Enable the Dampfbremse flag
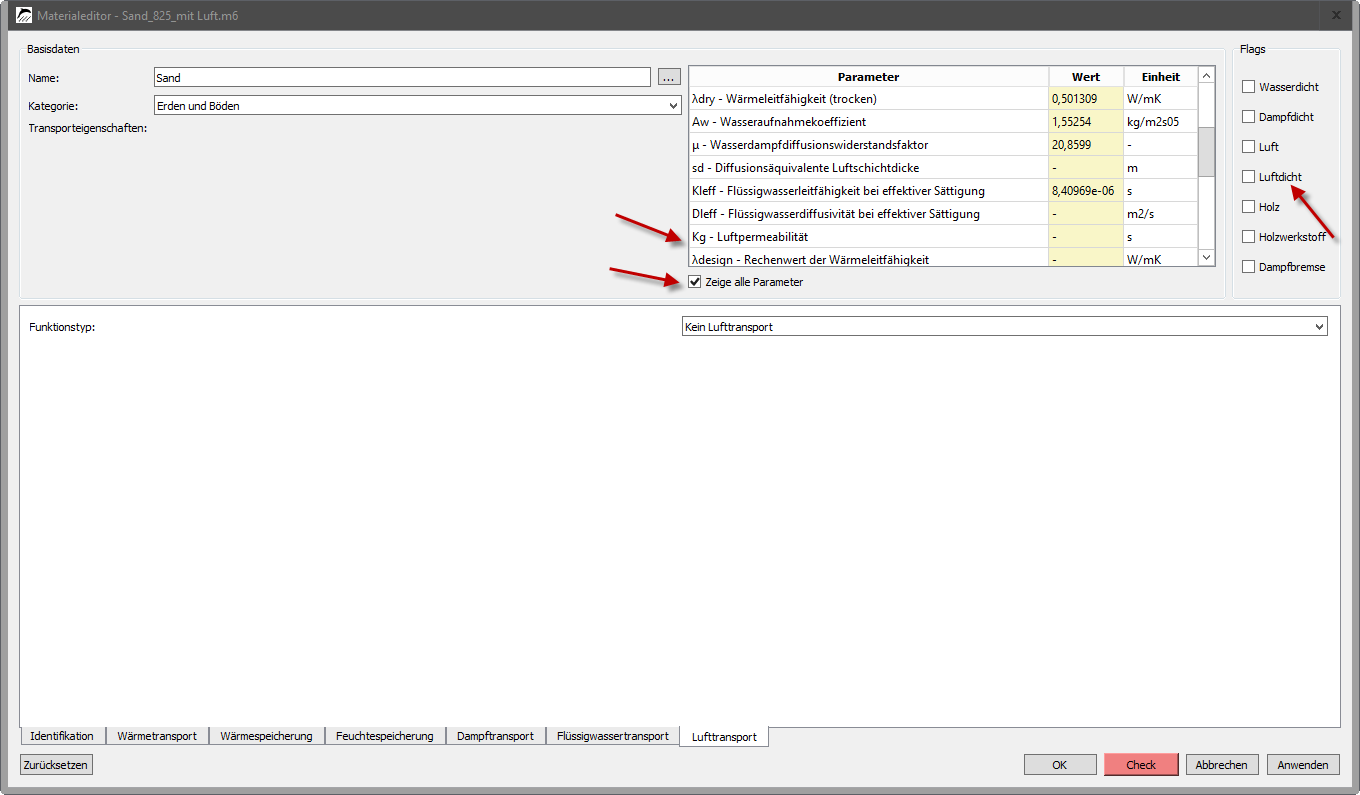 (1248, 267)
